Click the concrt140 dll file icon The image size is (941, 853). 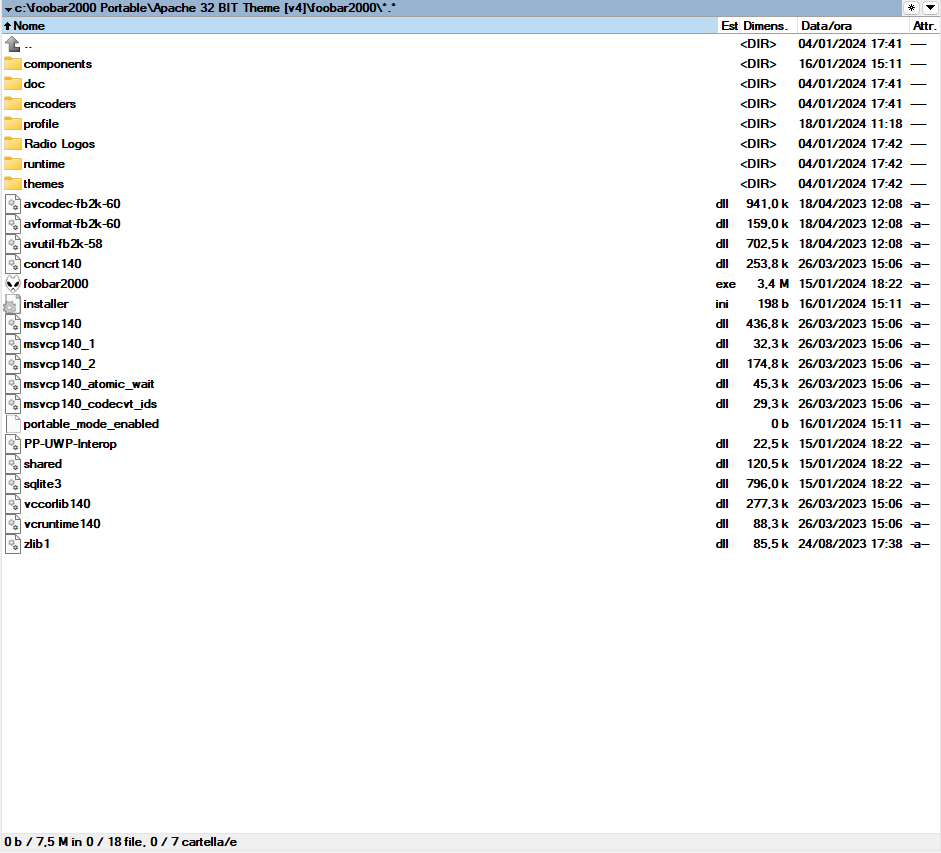[13, 264]
